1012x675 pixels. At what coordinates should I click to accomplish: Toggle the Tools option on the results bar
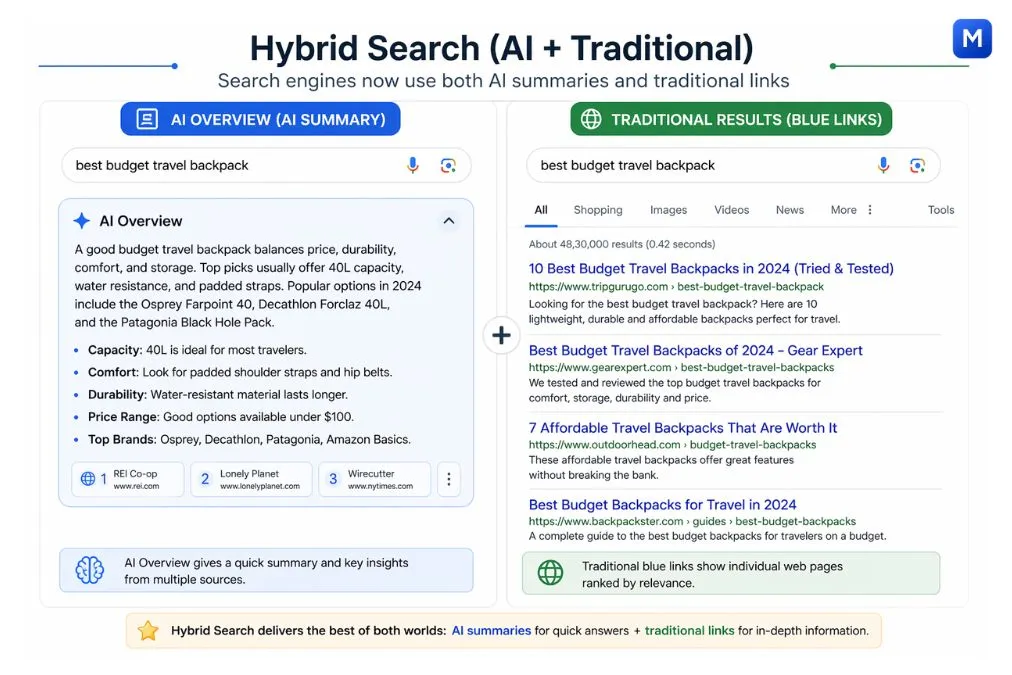click(940, 210)
